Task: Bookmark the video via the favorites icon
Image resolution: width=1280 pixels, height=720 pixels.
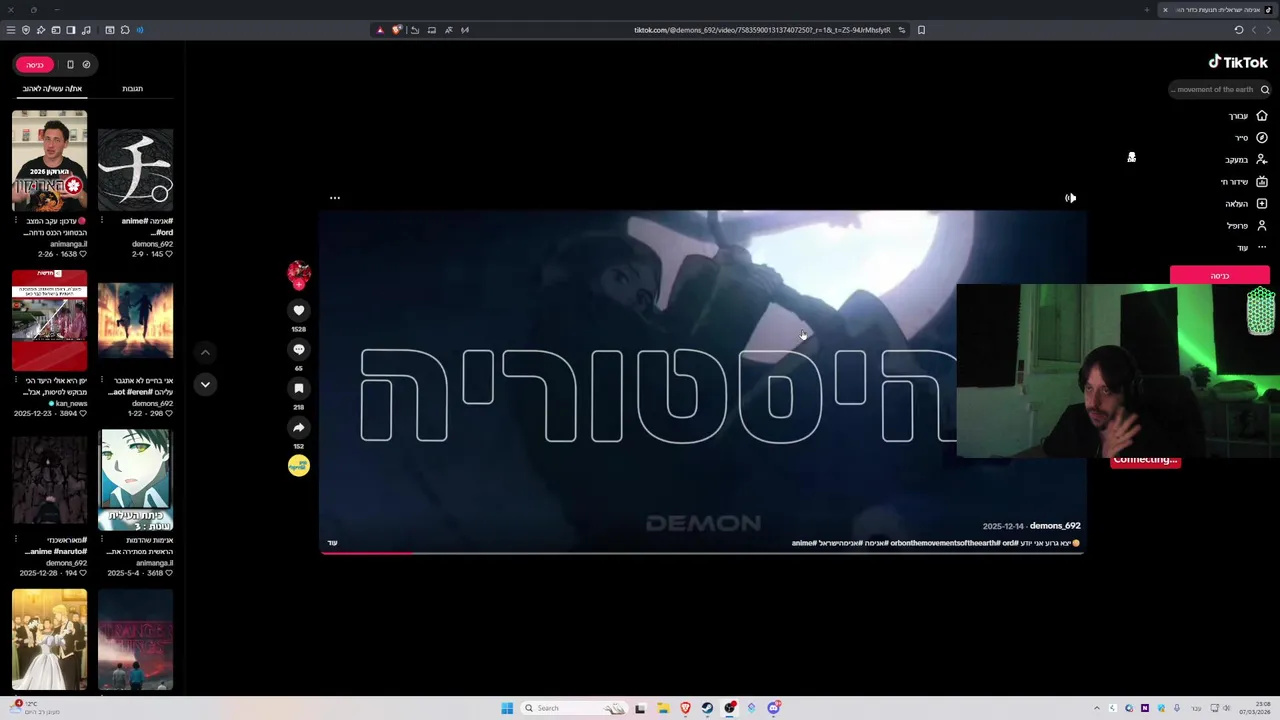Action: click(298, 389)
